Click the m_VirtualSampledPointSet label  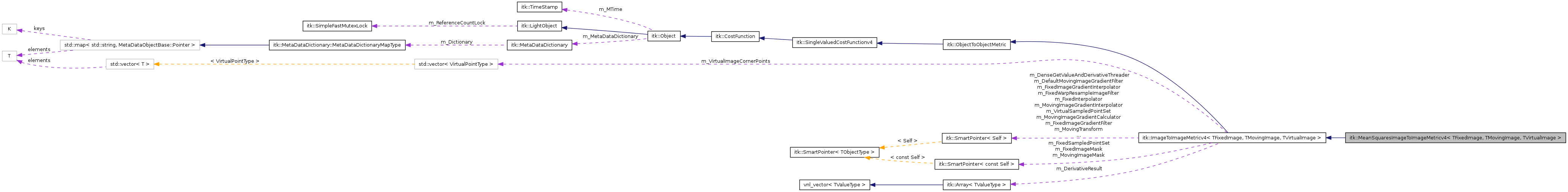coord(1079,111)
